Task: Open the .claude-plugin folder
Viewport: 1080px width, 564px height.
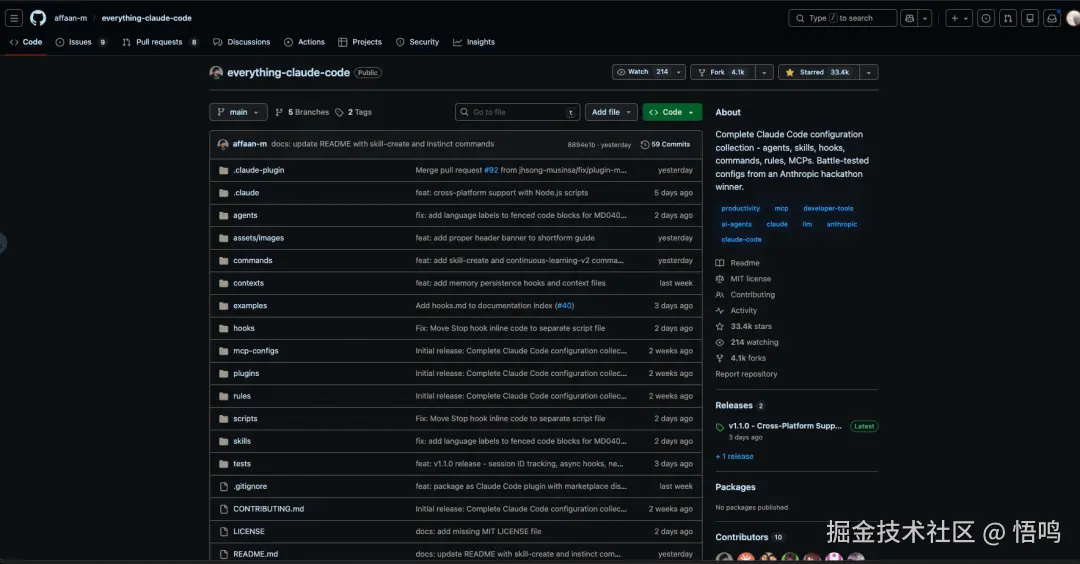Action: point(258,170)
